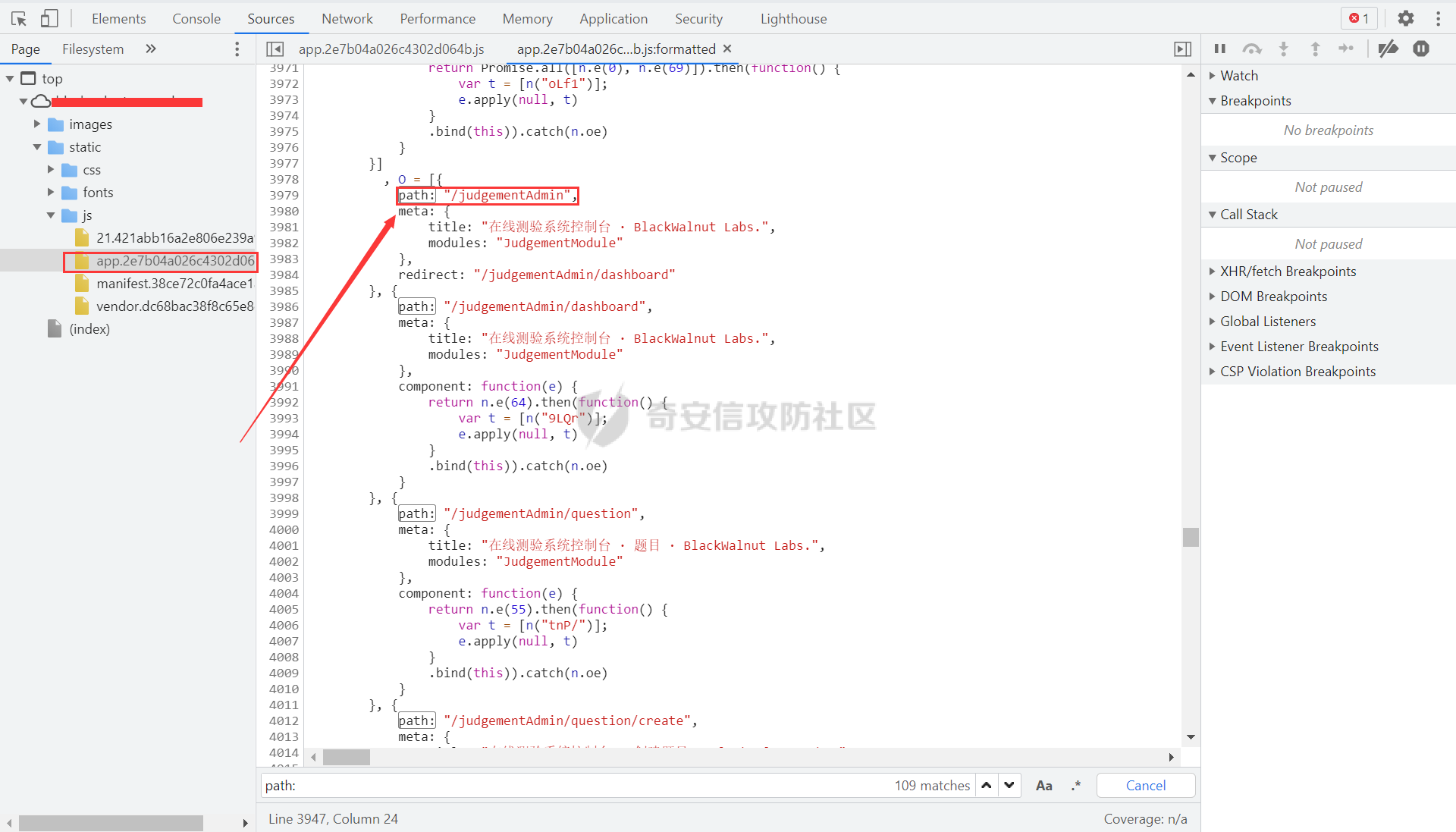The height and width of the screenshot is (832, 1456).
Task: Toggle regular expression search option
Action: point(1076,785)
